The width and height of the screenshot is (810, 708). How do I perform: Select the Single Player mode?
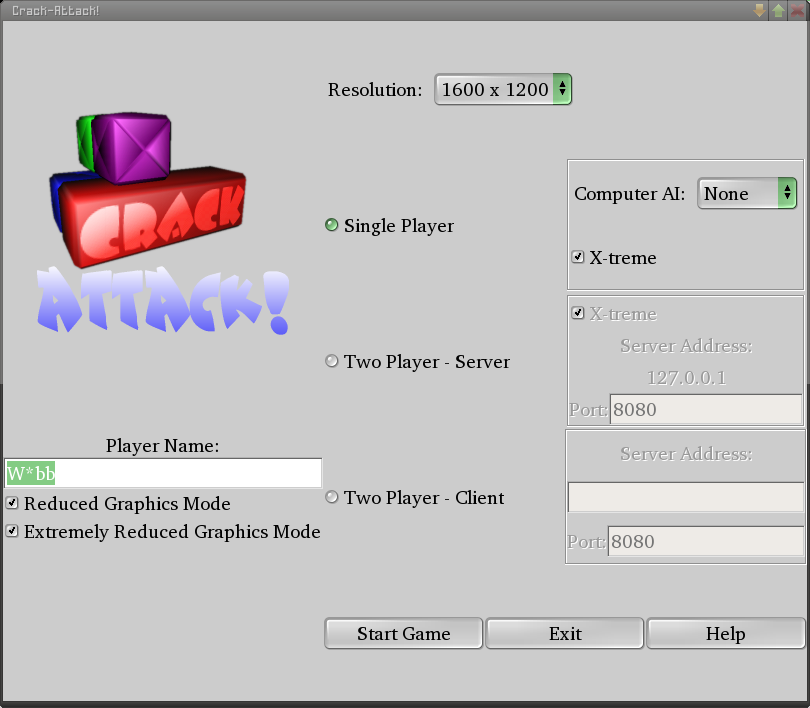click(332, 226)
